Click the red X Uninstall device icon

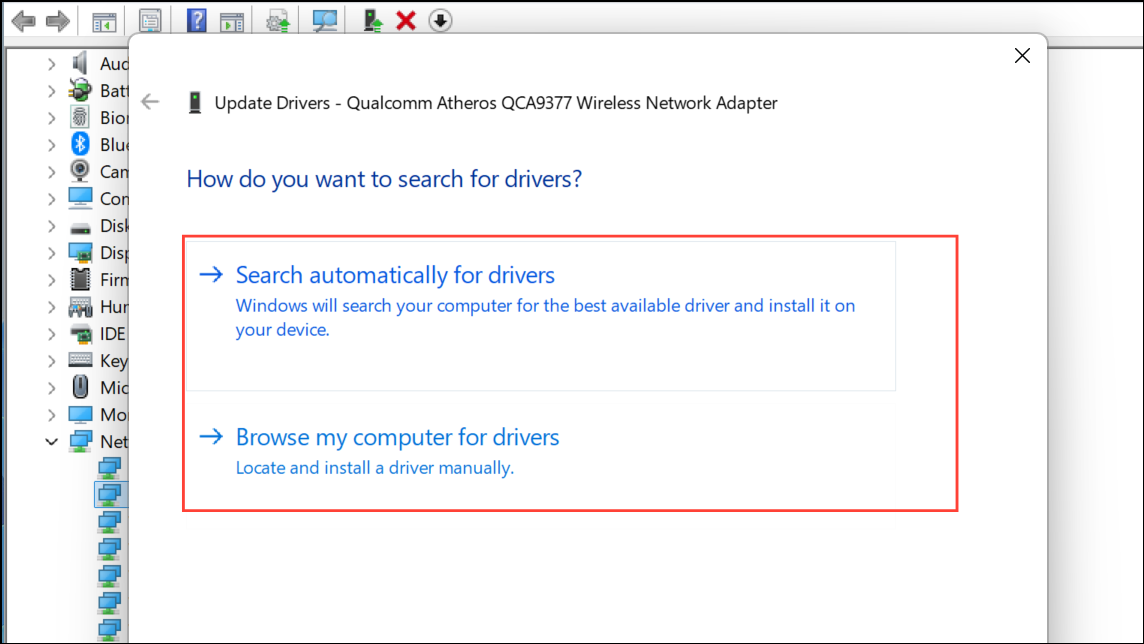406,20
